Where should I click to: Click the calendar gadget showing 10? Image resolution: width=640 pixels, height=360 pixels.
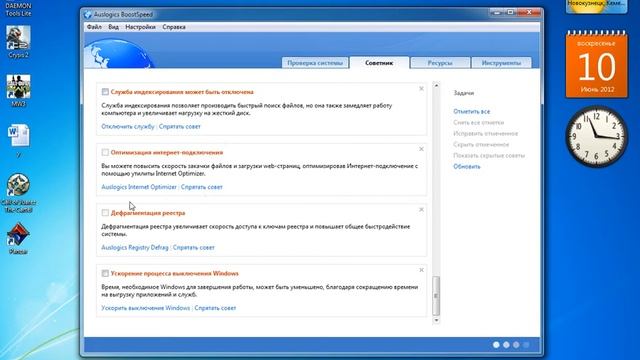click(596, 64)
